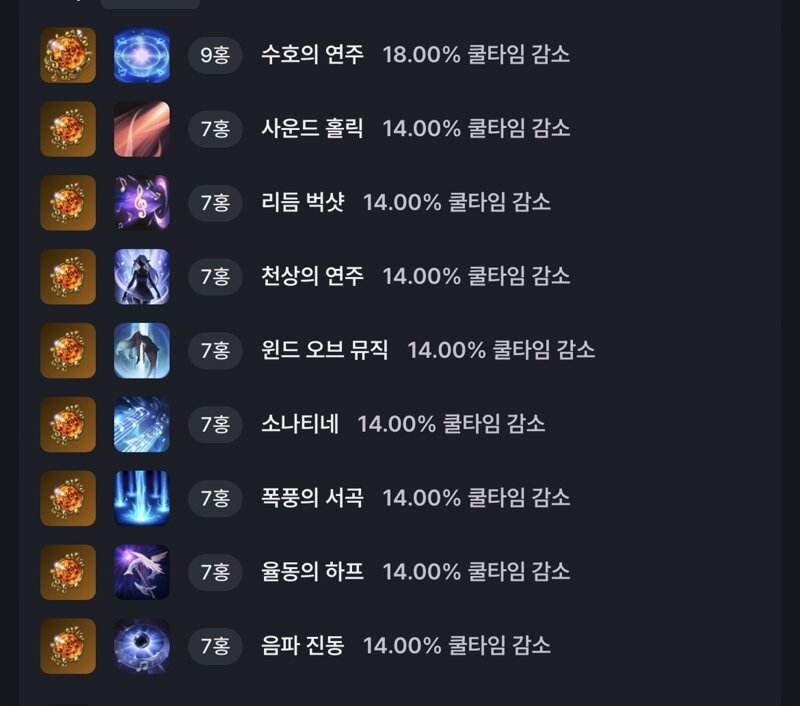
Task: Click the gem icon in 음파 진동 row
Action: (x=68, y=646)
